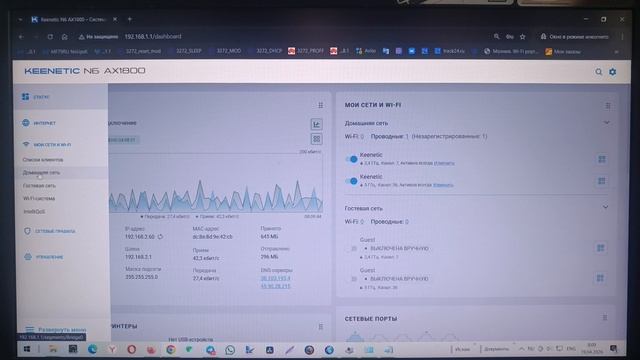
Task: Click the drag handle on the Internet widget
Action: tap(321, 105)
